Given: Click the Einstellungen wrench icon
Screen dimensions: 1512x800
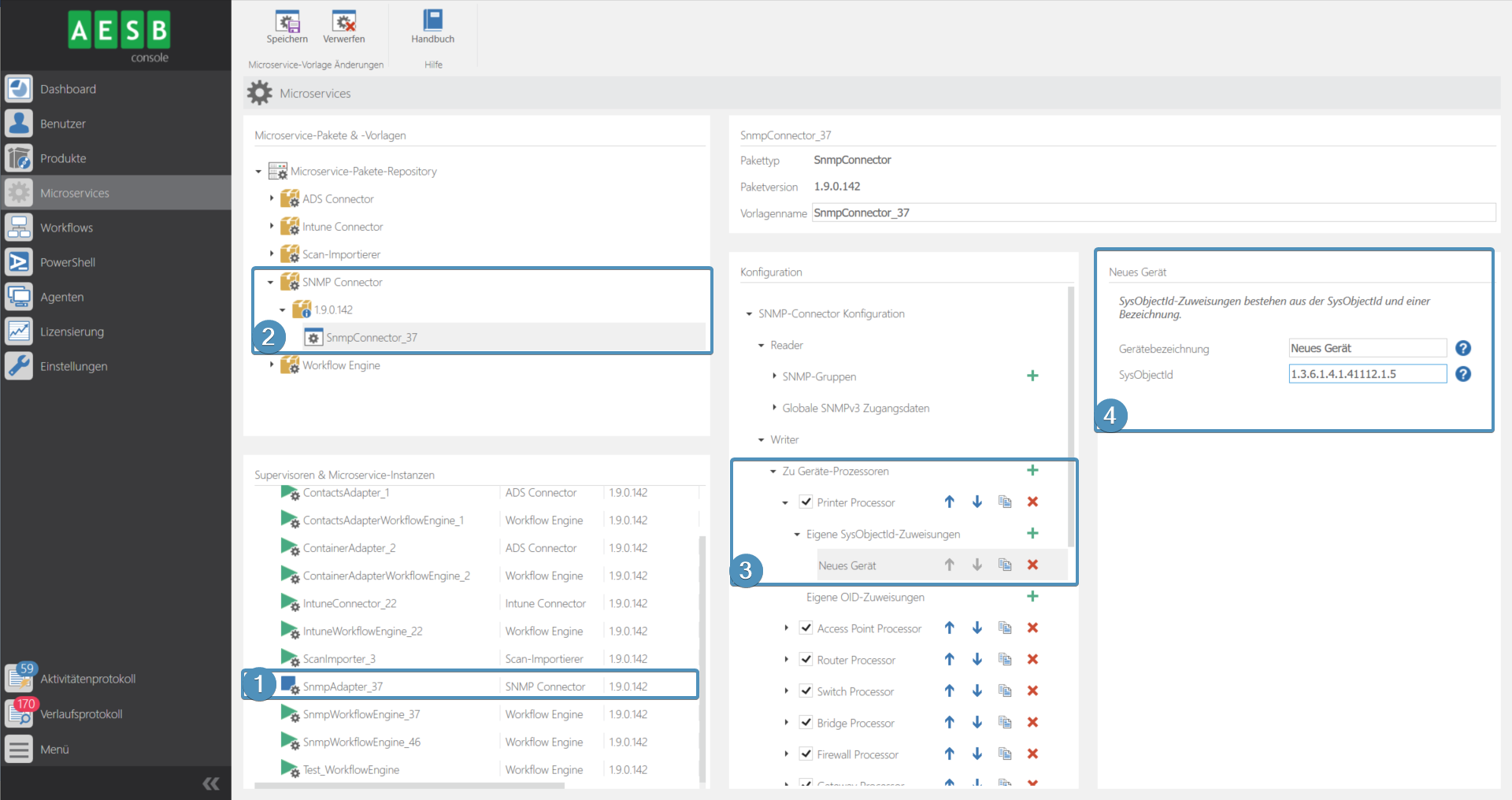Looking at the screenshot, I should pos(19,366).
